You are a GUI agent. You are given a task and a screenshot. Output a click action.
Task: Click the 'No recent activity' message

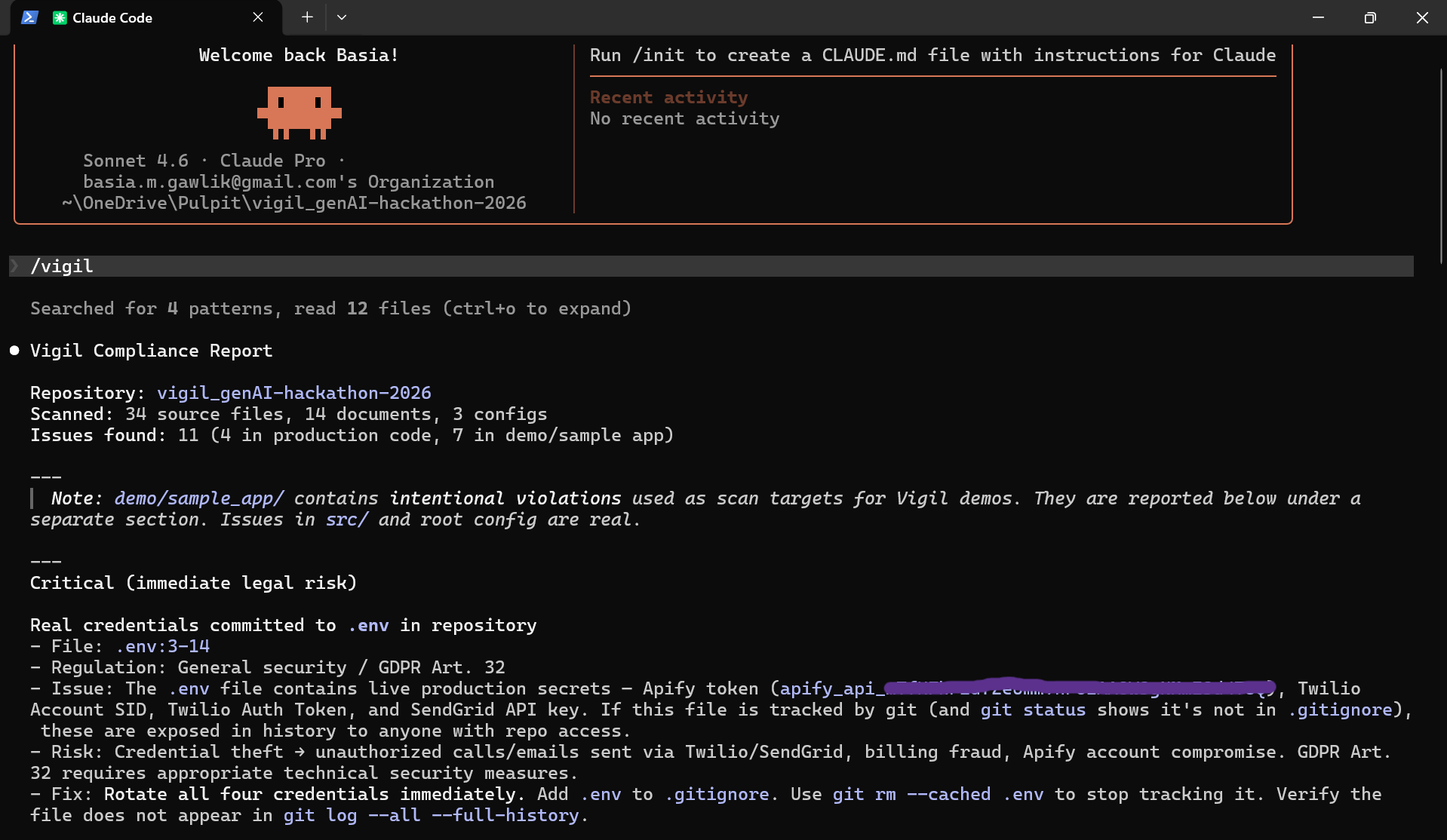point(685,118)
